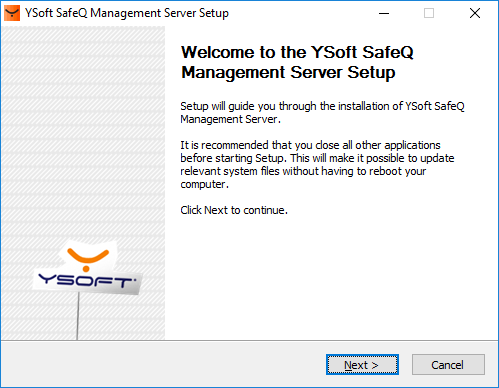Viewport: 499px width, 388px height.
Task: Click the empty footer area left of Next
Action: (163, 365)
